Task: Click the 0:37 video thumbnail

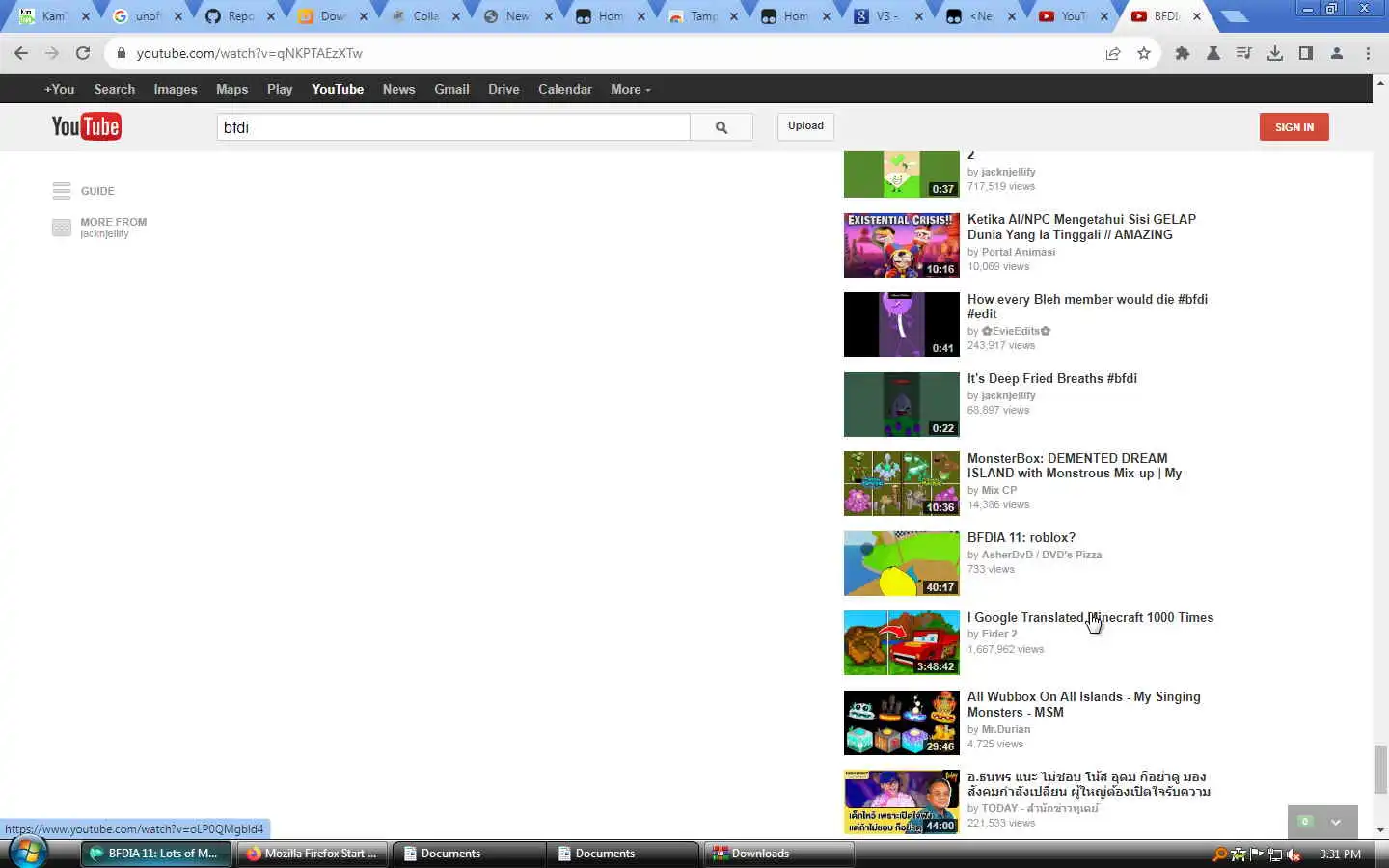Action: click(x=902, y=175)
